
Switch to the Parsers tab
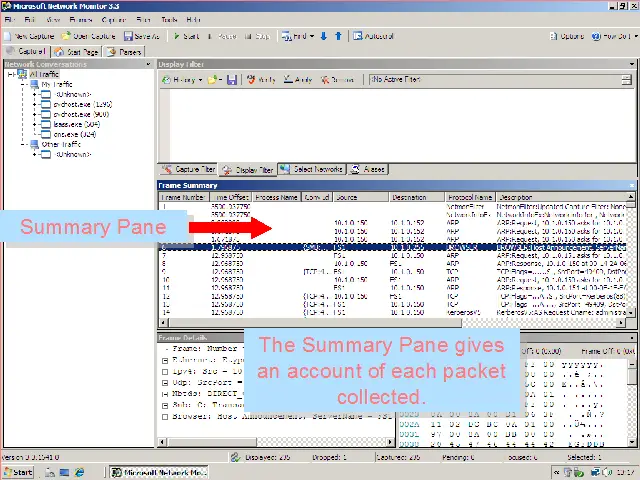124,52
